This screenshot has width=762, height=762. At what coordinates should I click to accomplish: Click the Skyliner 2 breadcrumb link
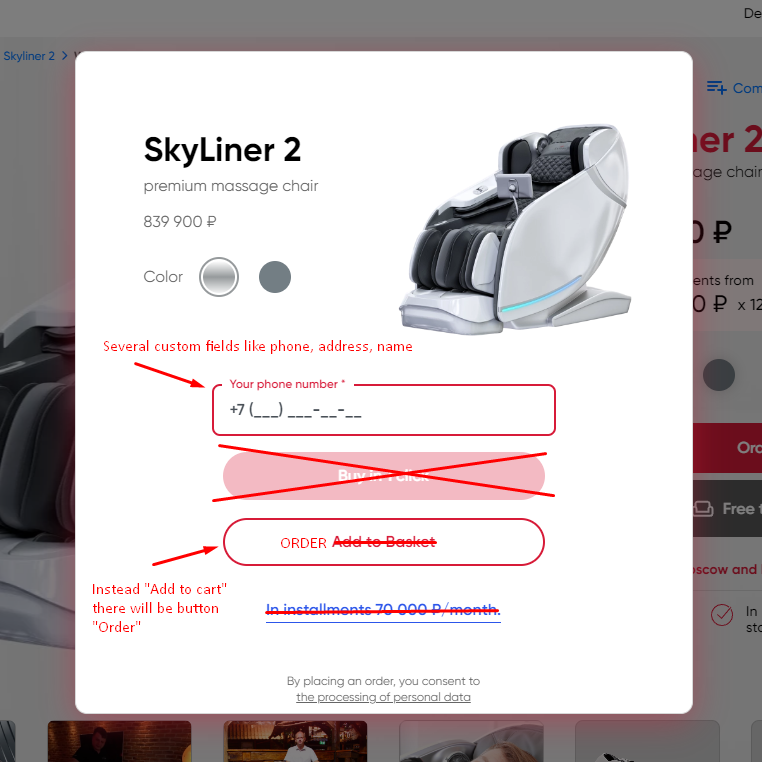[x=29, y=56]
